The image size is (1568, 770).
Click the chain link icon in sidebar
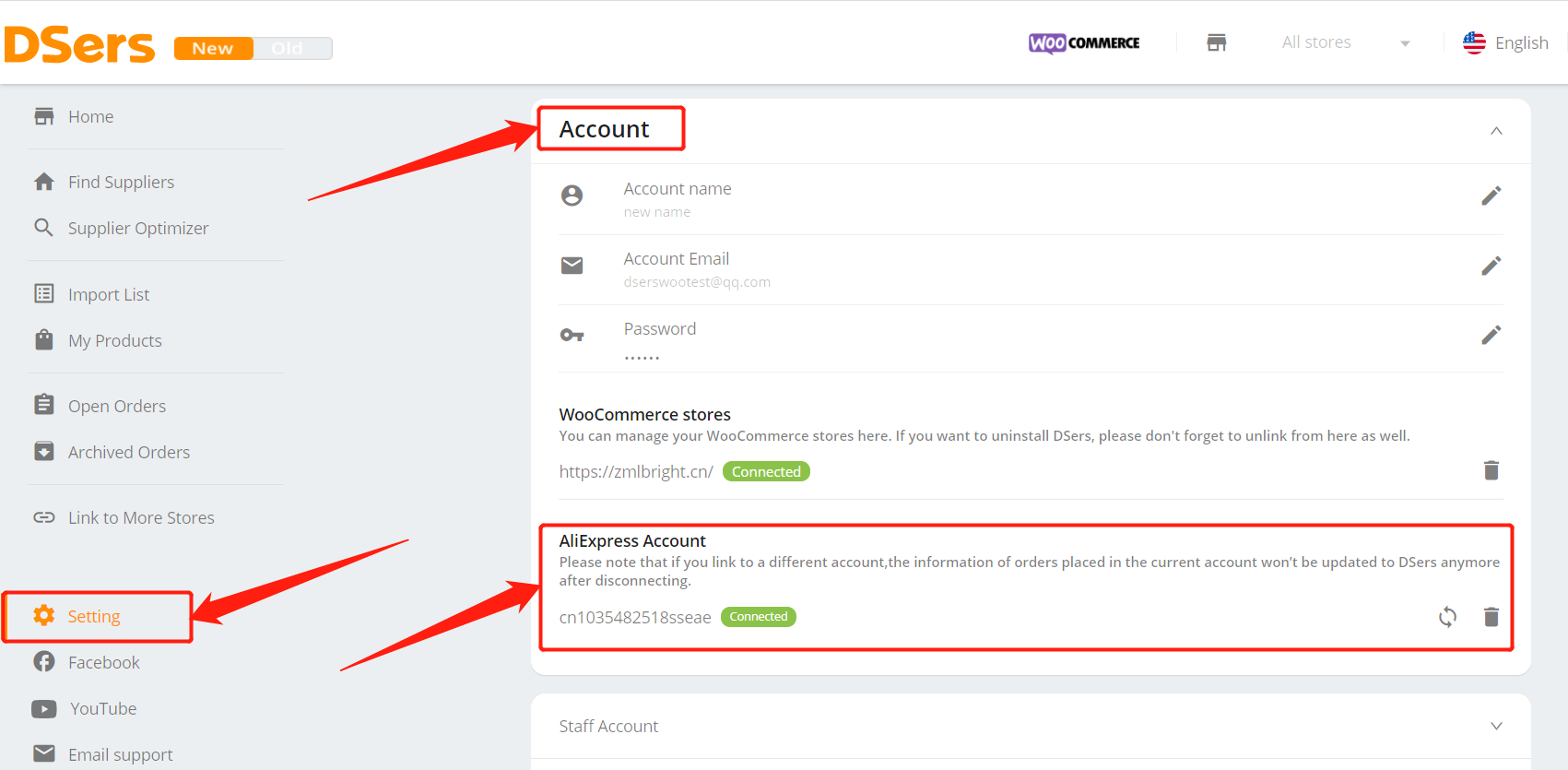44,517
